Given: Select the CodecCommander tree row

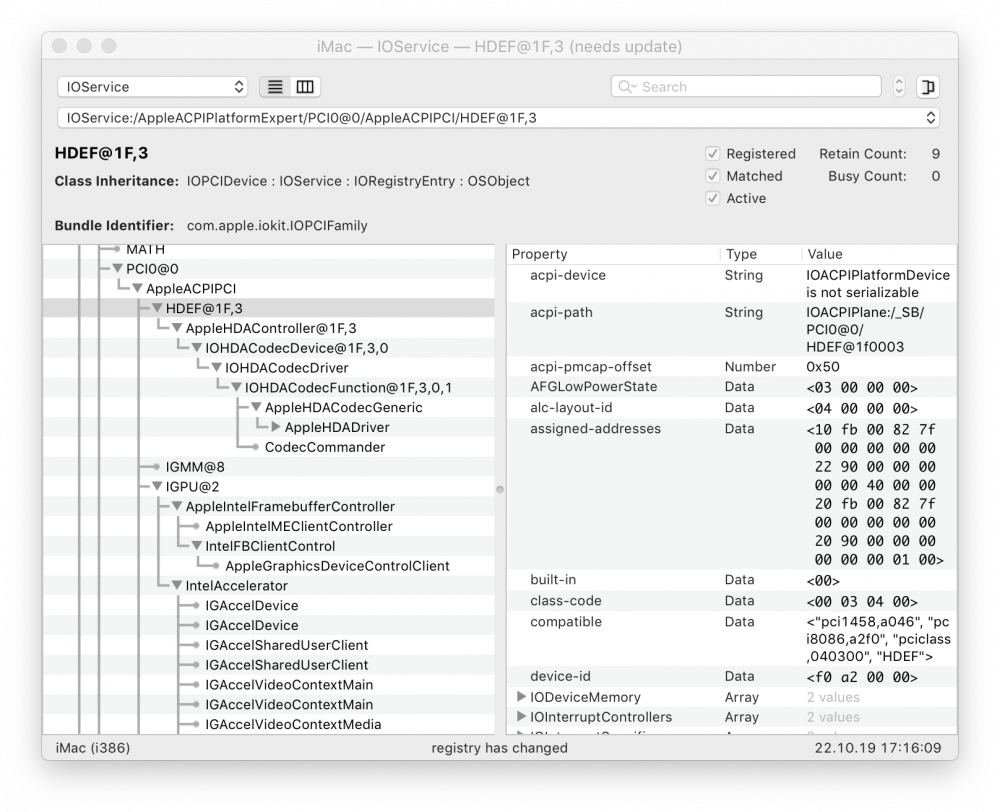Looking at the screenshot, I should pos(268,447).
